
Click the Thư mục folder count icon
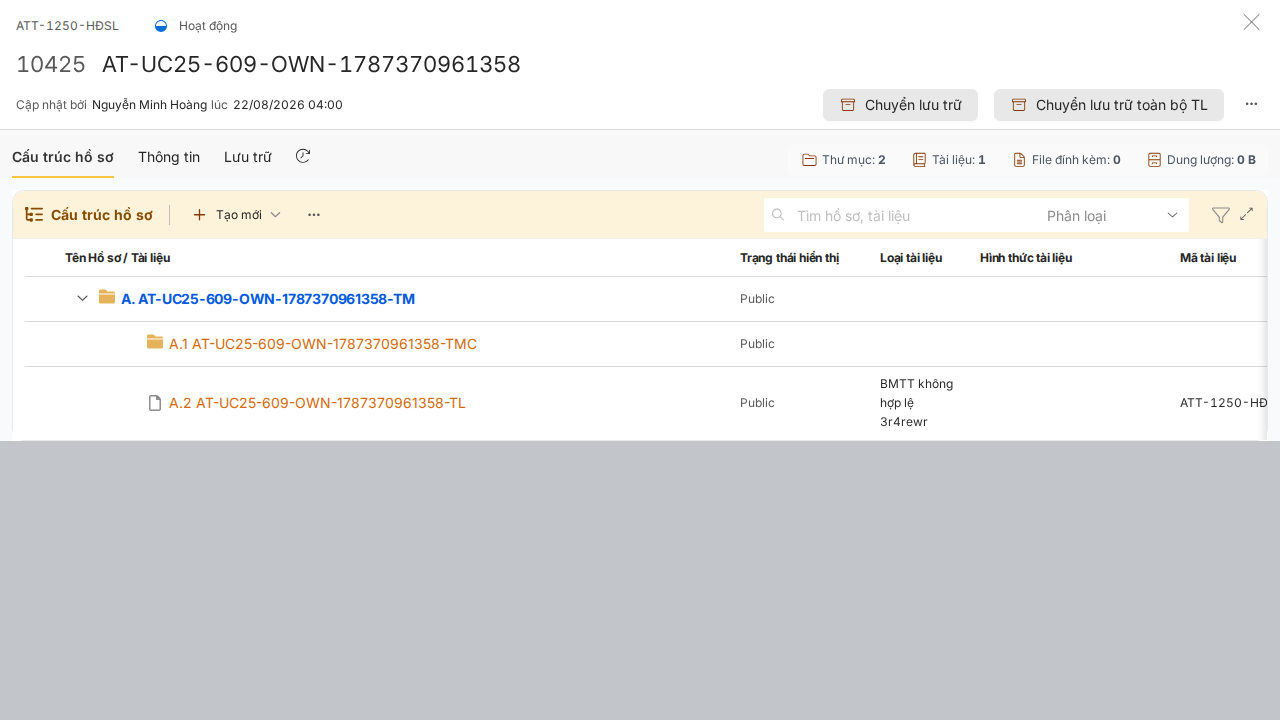coord(810,160)
